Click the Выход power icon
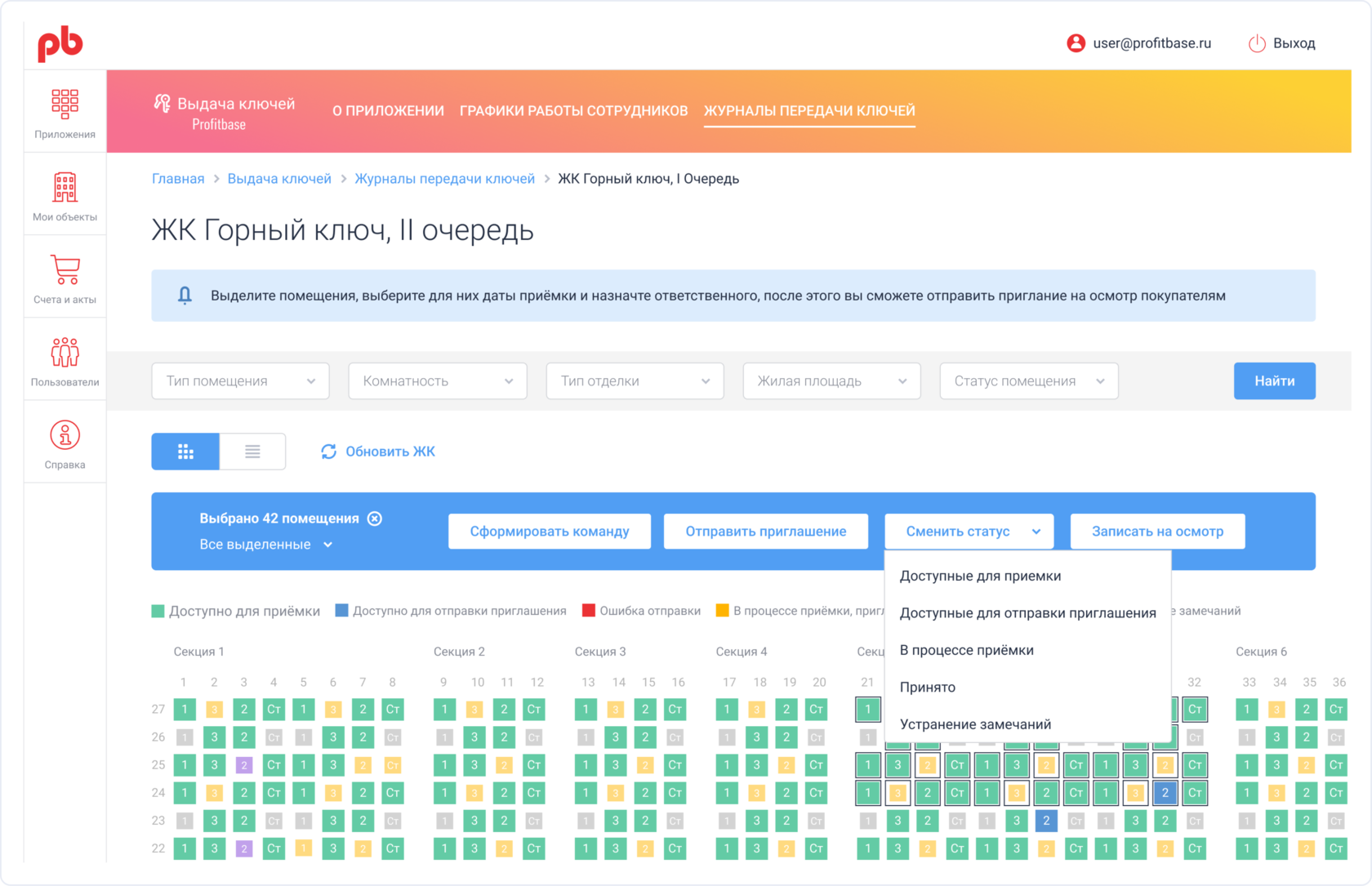Viewport: 1372px width, 886px height. 1257,43
